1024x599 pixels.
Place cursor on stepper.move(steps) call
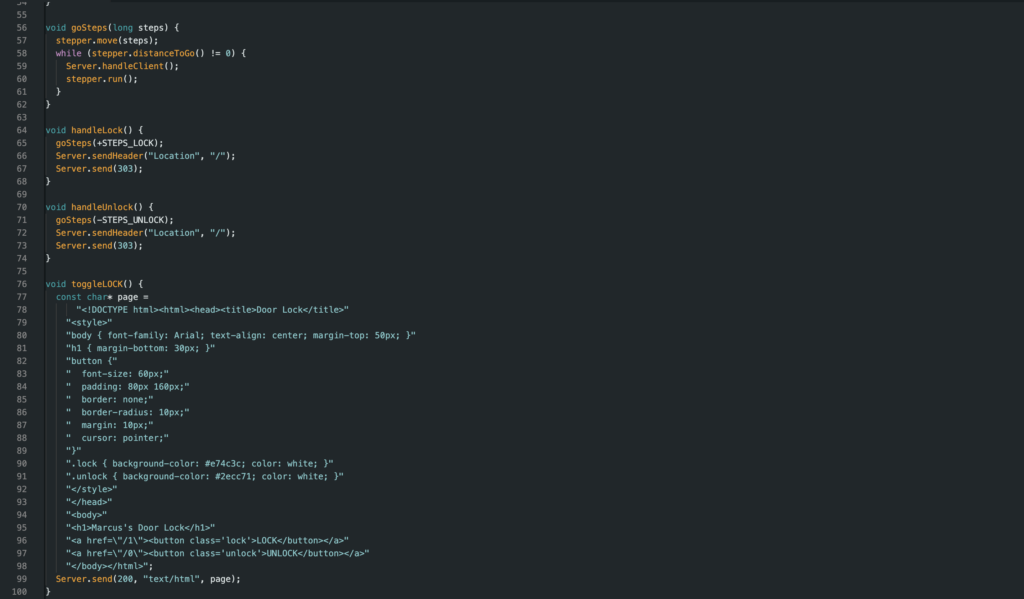(x=106, y=40)
